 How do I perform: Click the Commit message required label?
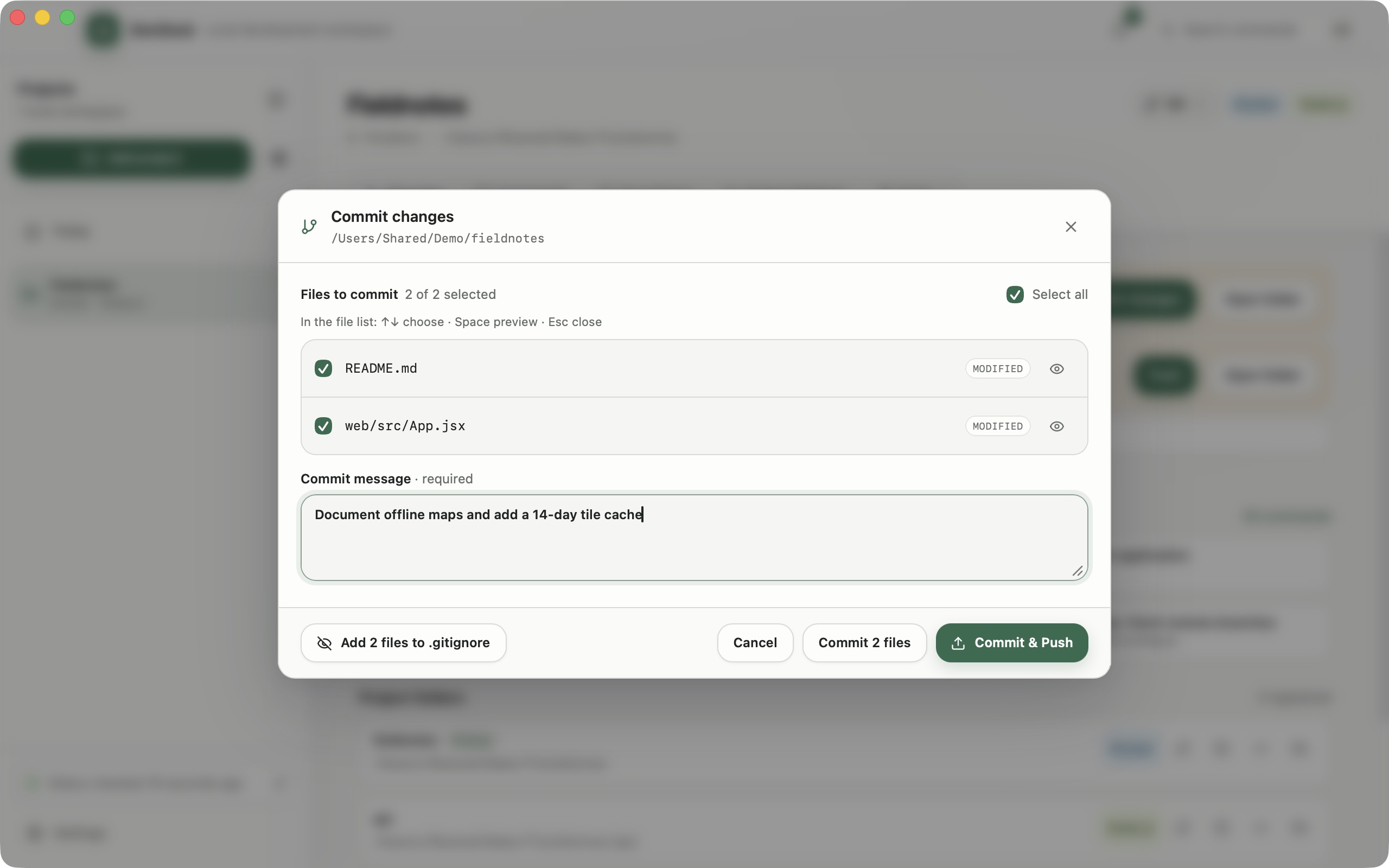pyautogui.click(x=387, y=479)
